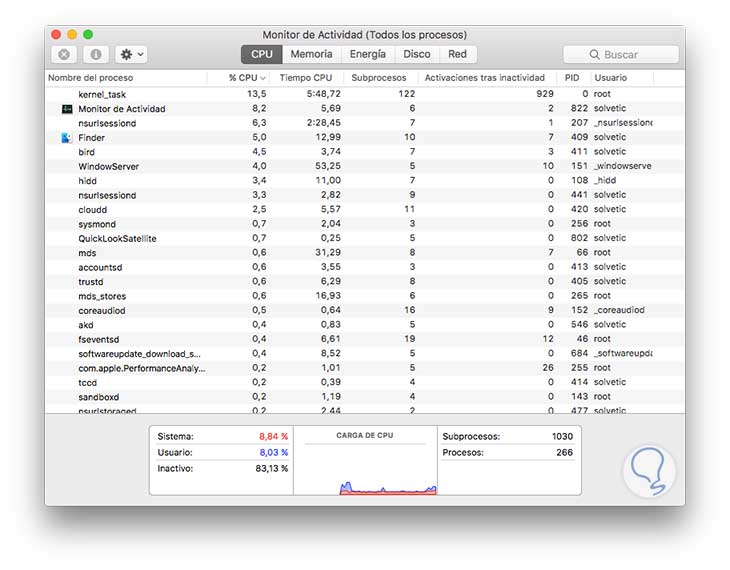Sort by Tiempo CPU column
The width and height of the screenshot is (730, 570).
point(306,78)
